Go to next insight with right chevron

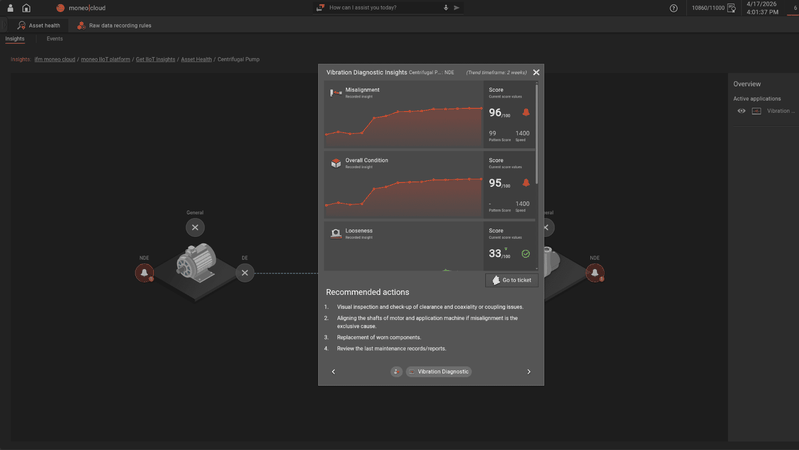pos(529,372)
